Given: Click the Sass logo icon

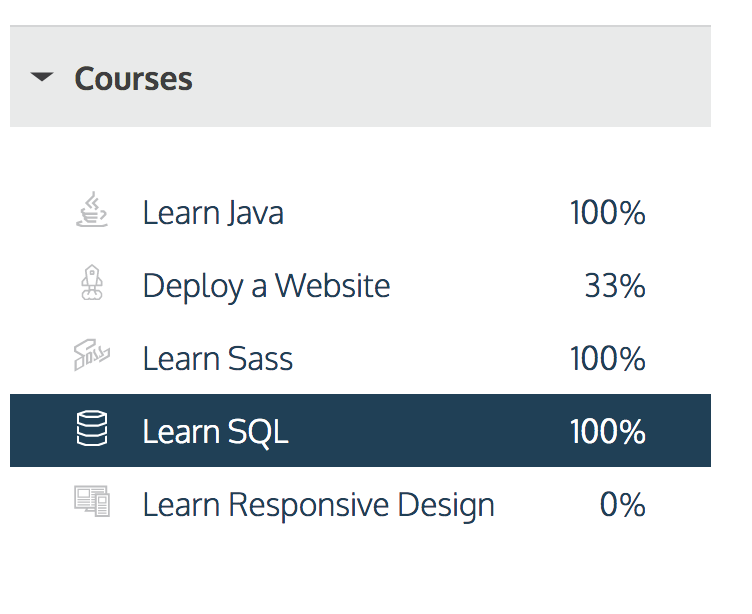Looking at the screenshot, I should pos(92,358).
